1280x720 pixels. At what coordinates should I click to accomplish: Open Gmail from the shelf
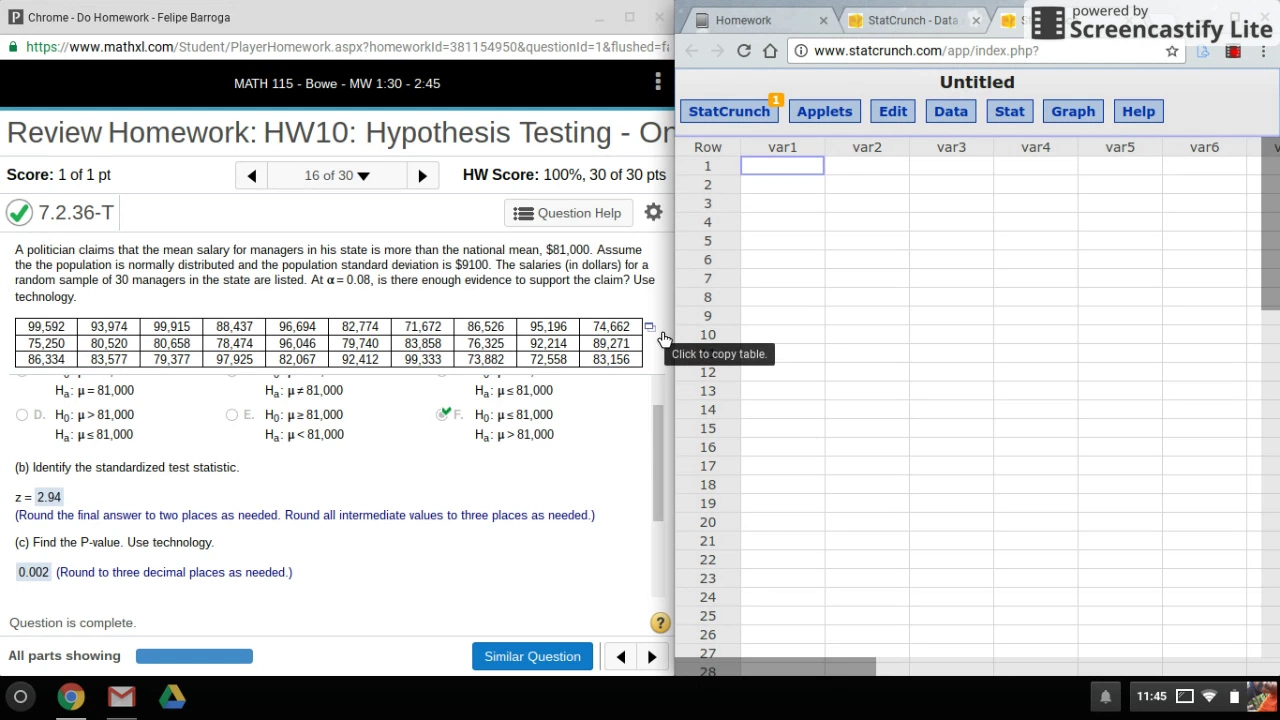click(121, 697)
